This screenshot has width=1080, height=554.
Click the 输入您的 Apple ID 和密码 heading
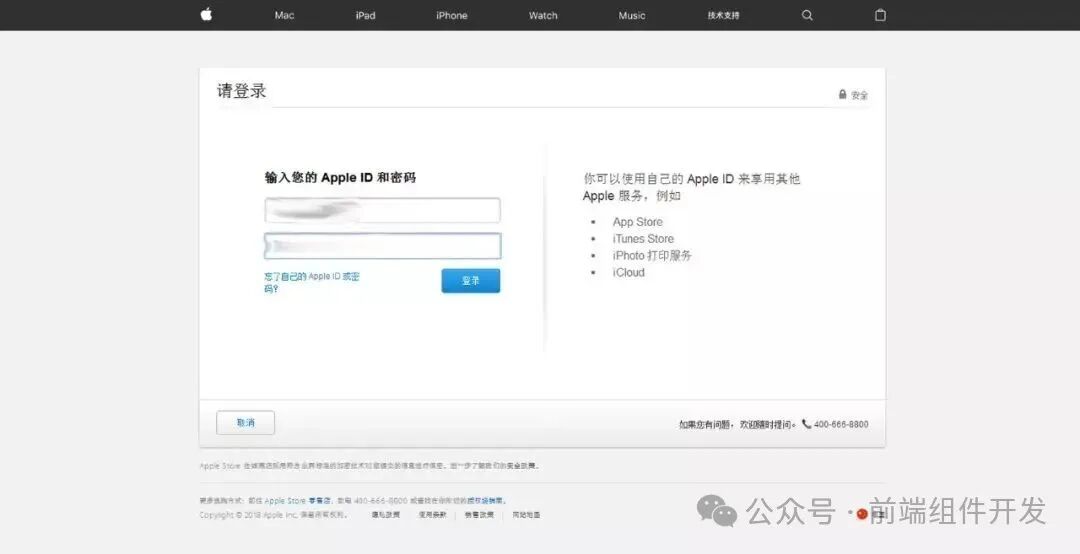(340, 178)
